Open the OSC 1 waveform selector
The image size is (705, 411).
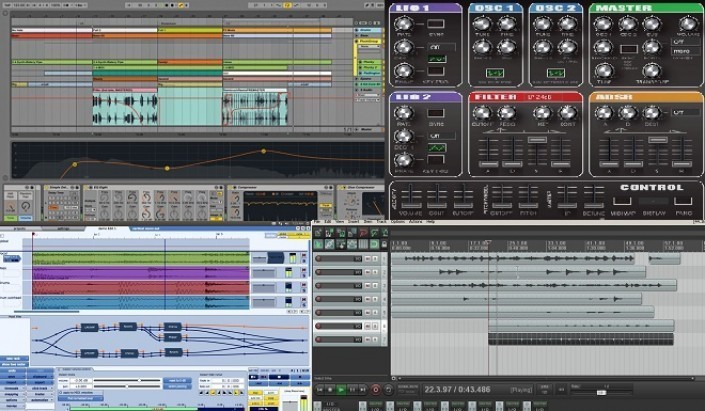(495, 73)
